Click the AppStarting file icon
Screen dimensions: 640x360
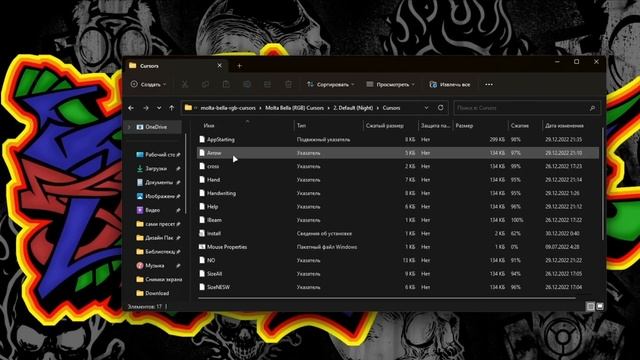[x=202, y=140]
